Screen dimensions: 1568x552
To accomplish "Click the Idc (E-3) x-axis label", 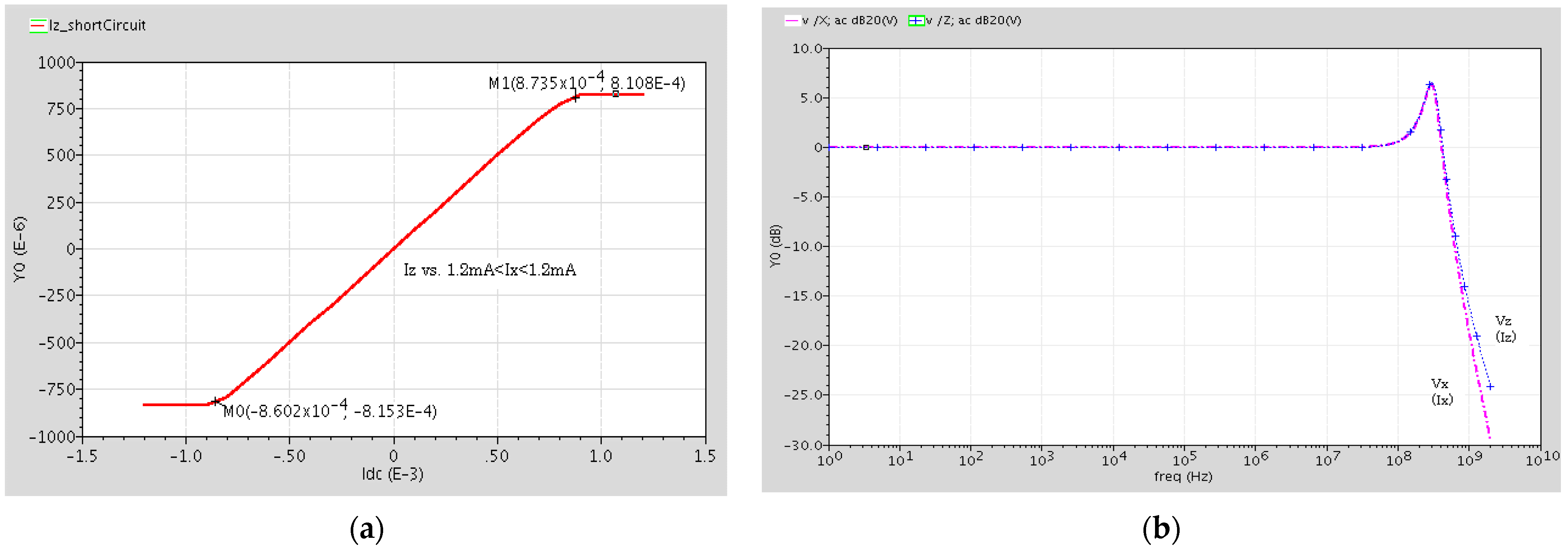I will (x=392, y=474).
